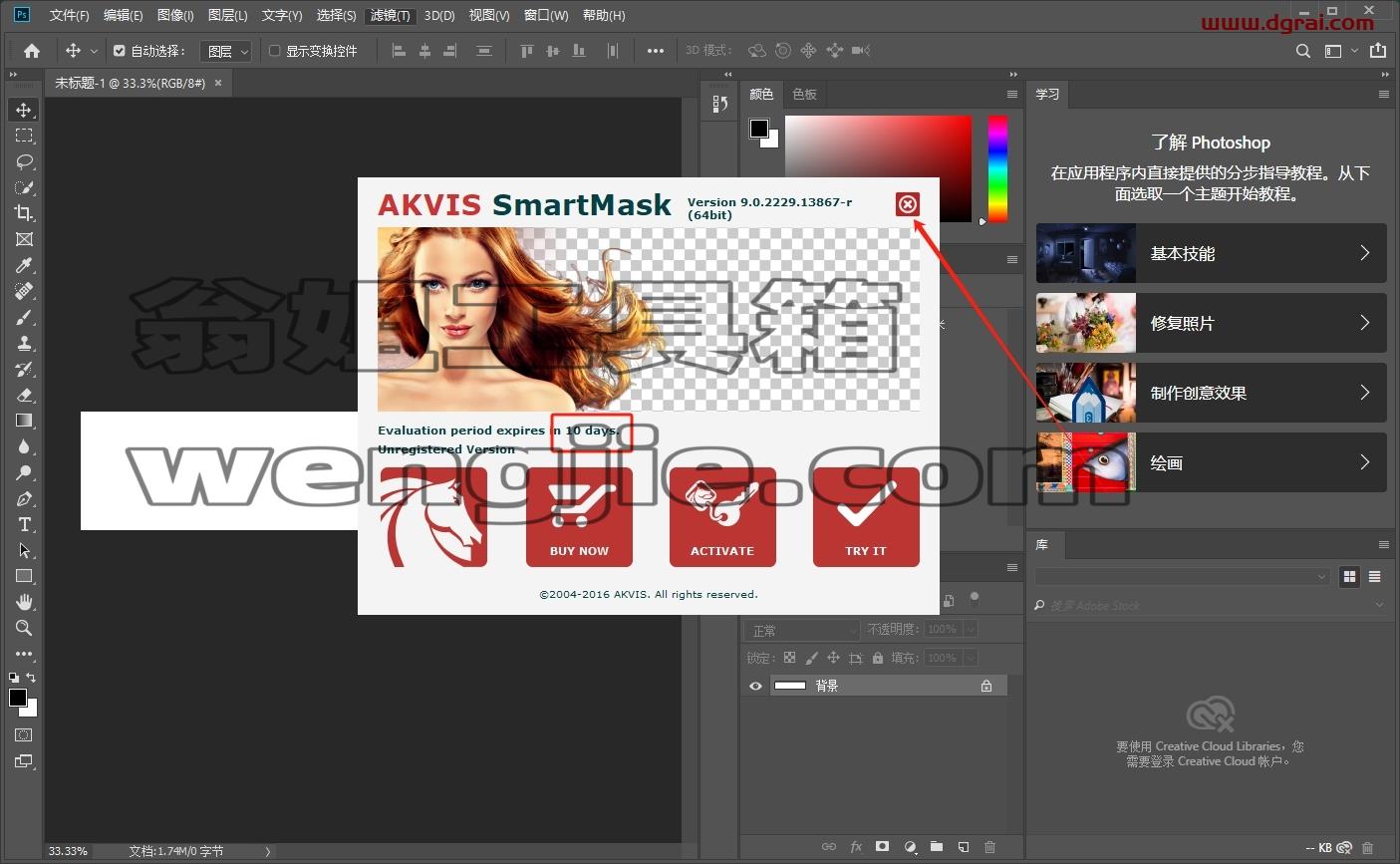Select the Lasso tool

click(24, 161)
